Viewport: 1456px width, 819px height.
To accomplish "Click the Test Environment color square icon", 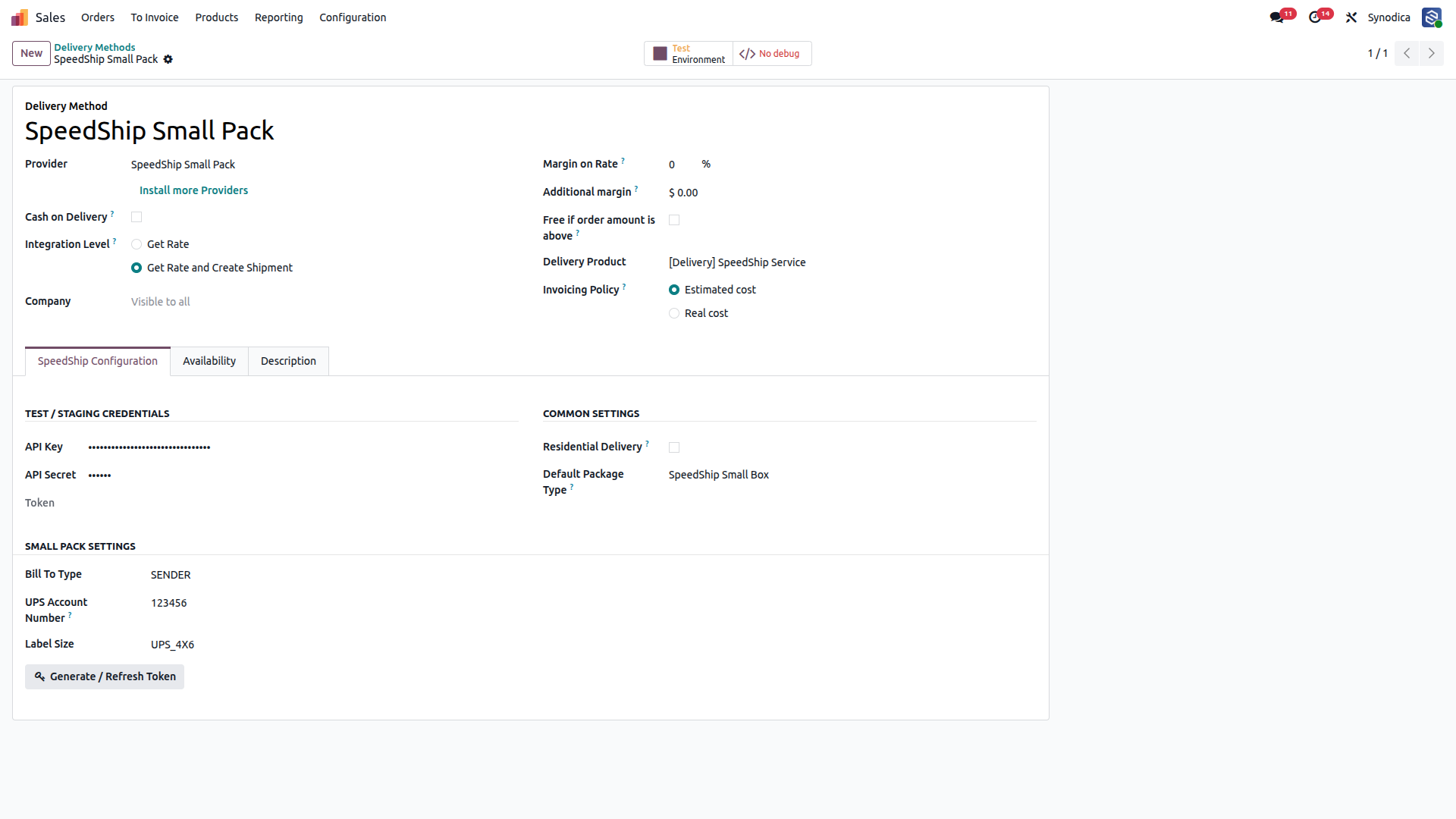I will tap(661, 54).
